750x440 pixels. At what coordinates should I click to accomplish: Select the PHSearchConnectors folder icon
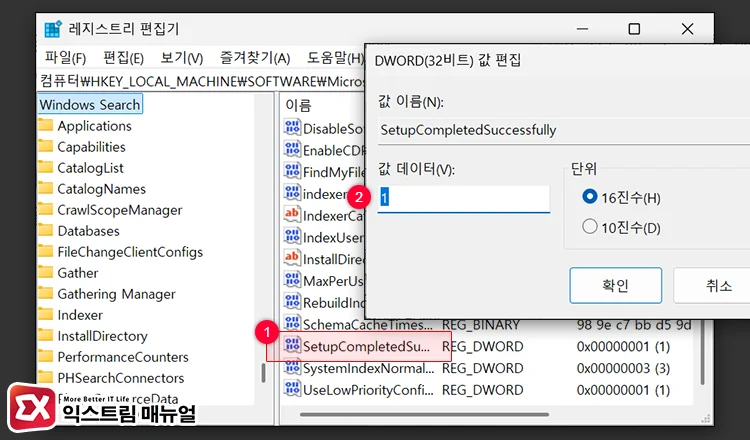click(46, 378)
